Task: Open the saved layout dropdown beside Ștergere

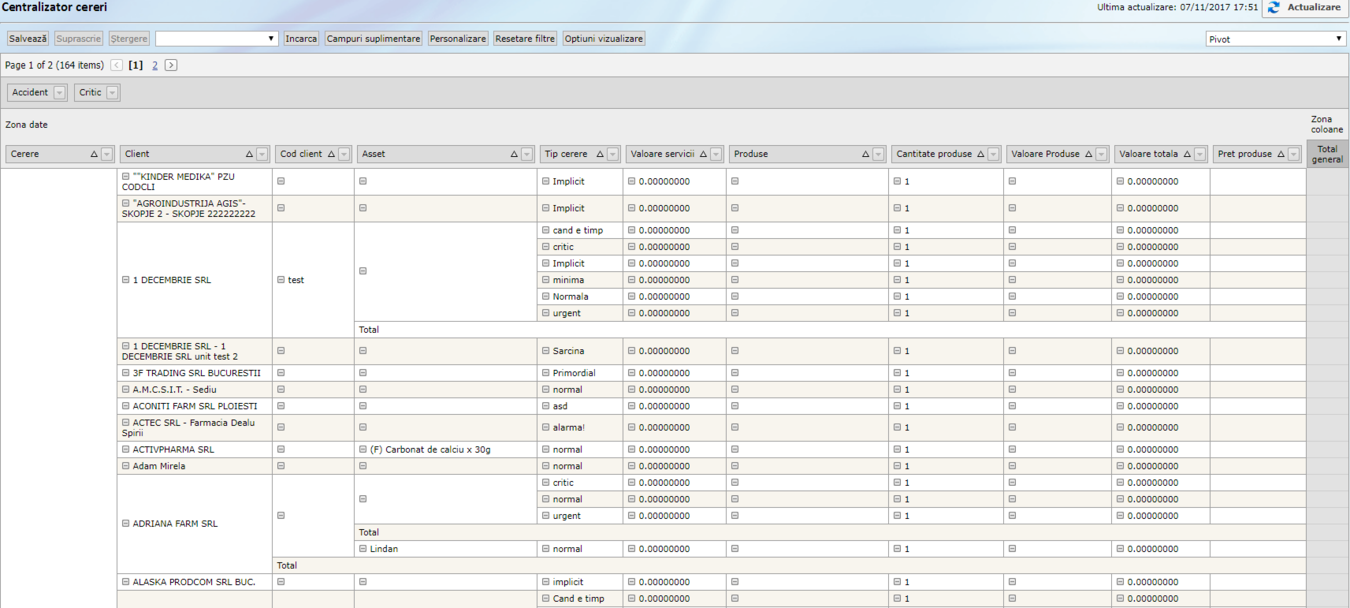Action: (216, 39)
